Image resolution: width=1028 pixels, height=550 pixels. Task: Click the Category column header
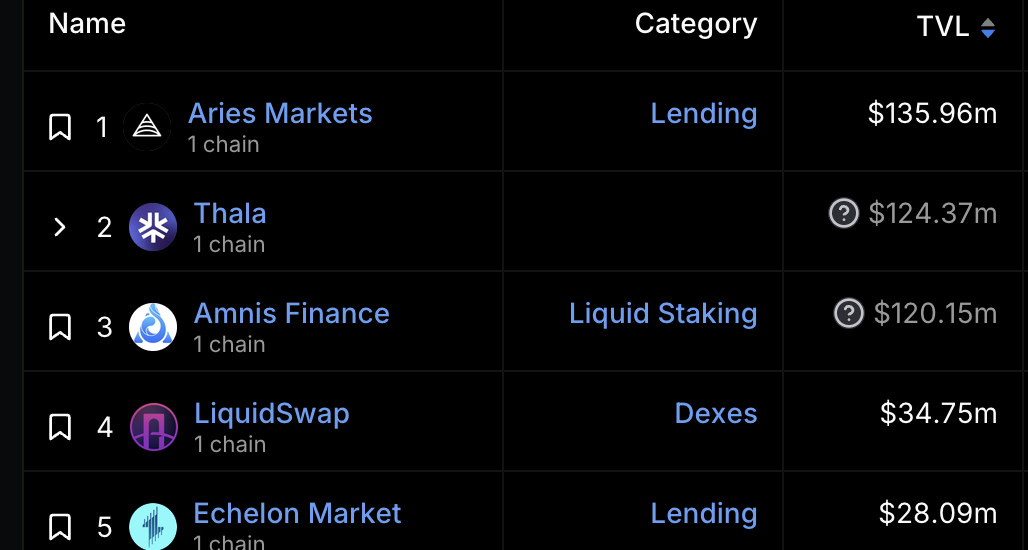coord(696,24)
